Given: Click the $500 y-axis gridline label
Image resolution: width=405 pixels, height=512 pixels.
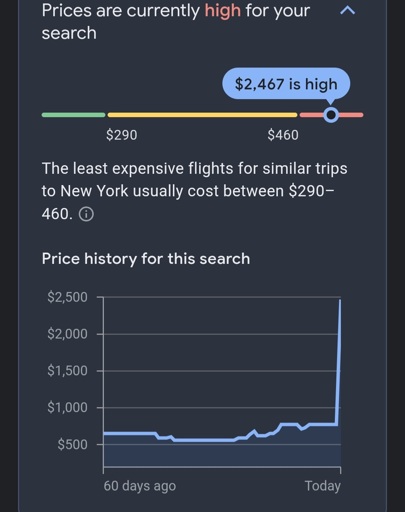Looking at the screenshot, I should tap(72, 444).
